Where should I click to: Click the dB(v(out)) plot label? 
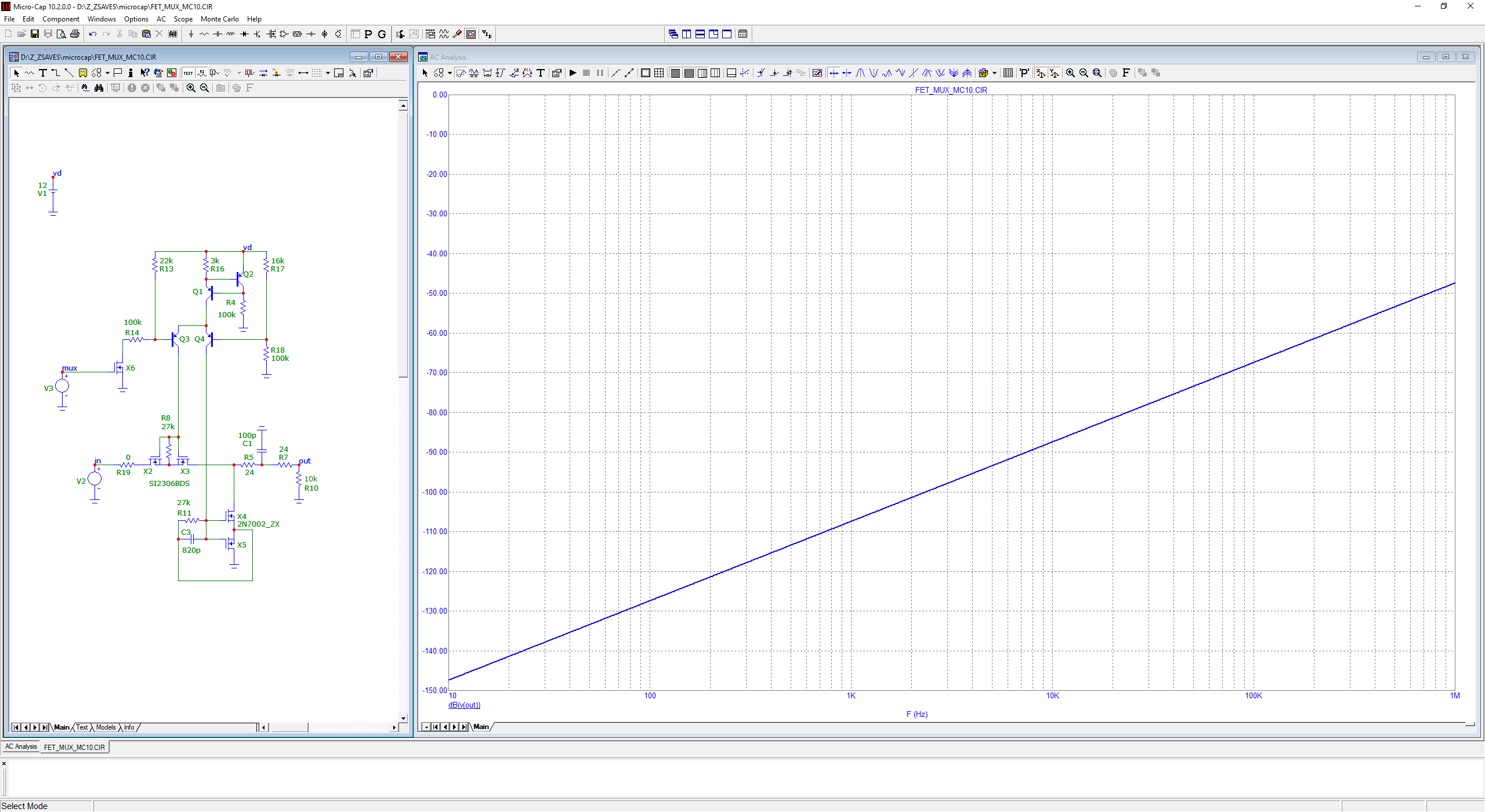point(464,705)
